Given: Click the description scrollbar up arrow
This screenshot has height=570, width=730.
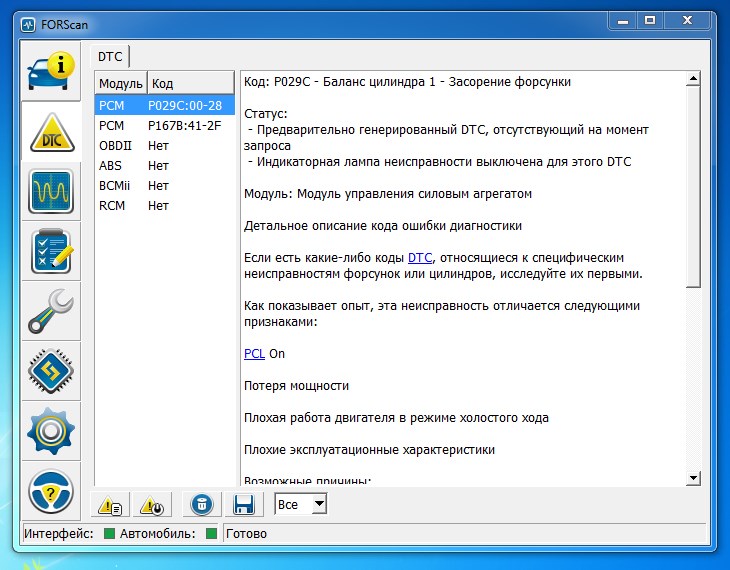Looking at the screenshot, I should click(693, 79).
